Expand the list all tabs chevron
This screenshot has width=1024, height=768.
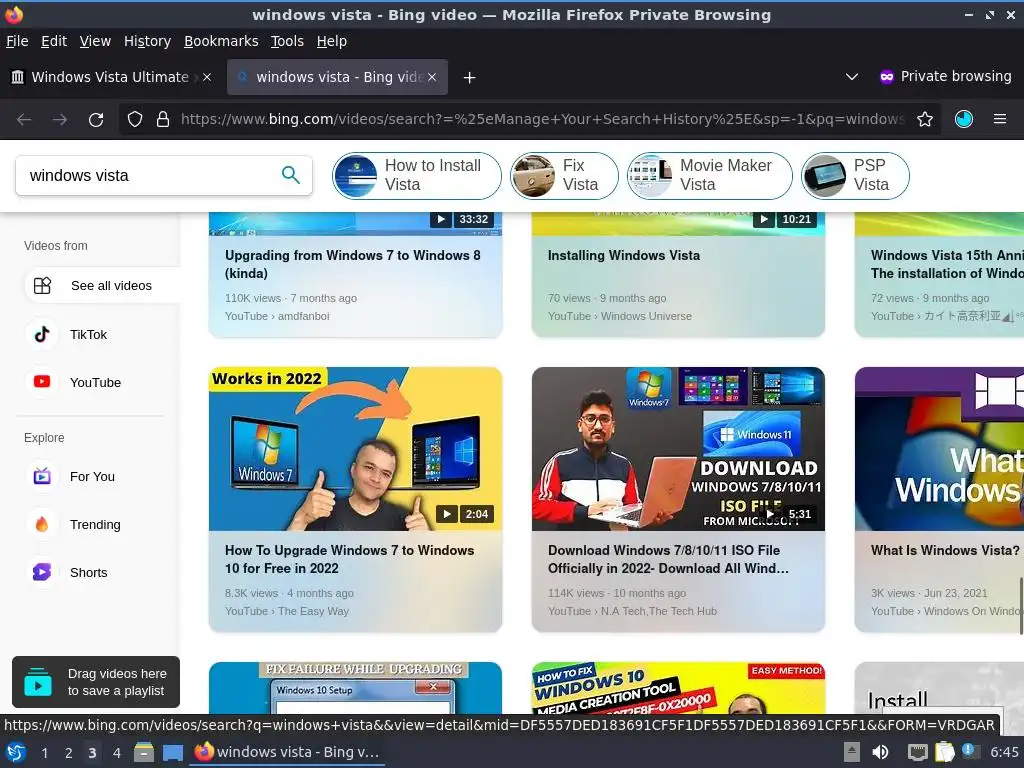(852, 77)
